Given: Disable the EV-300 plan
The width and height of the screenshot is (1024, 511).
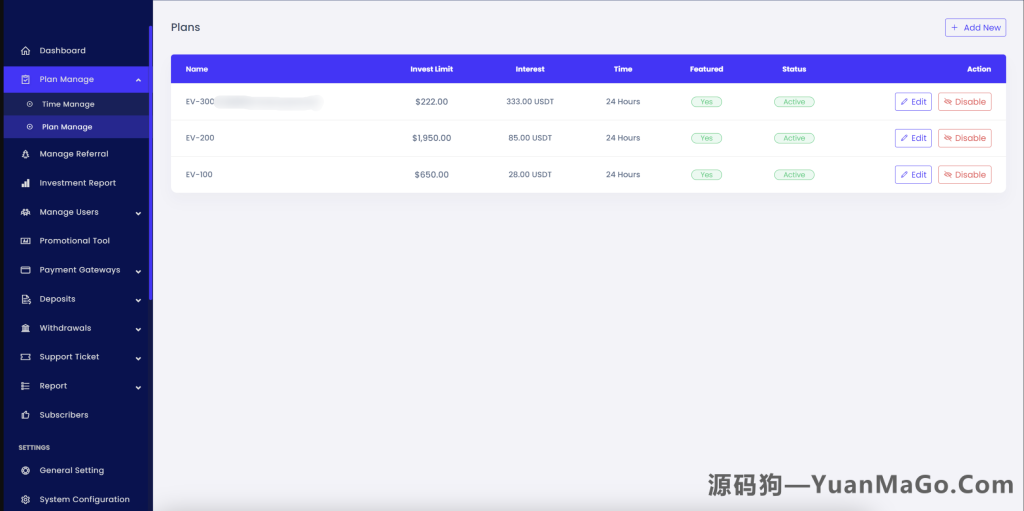Looking at the screenshot, I should [965, 102].
